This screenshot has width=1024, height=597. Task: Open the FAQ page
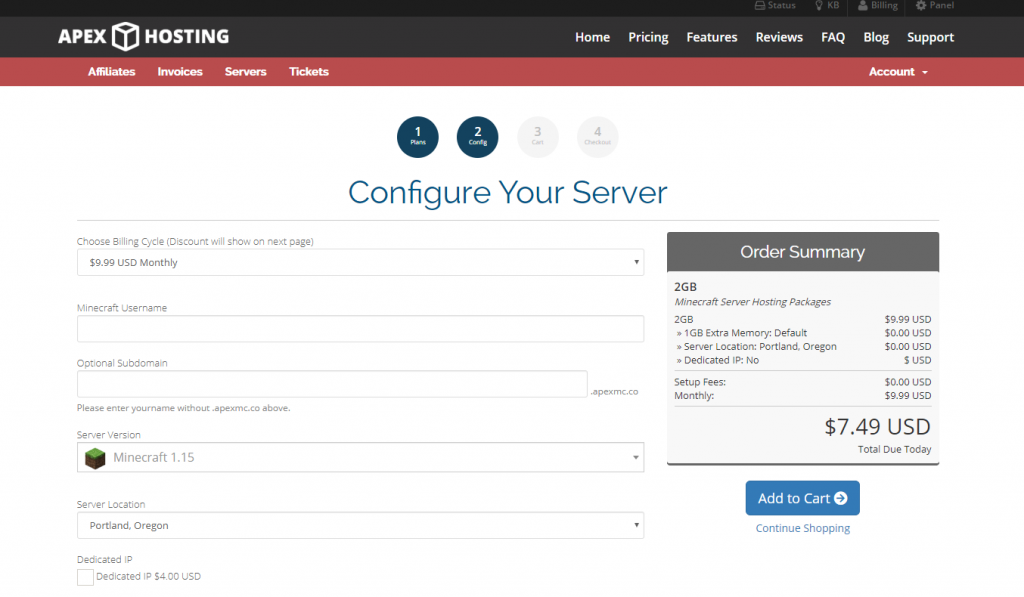[833, 37]
